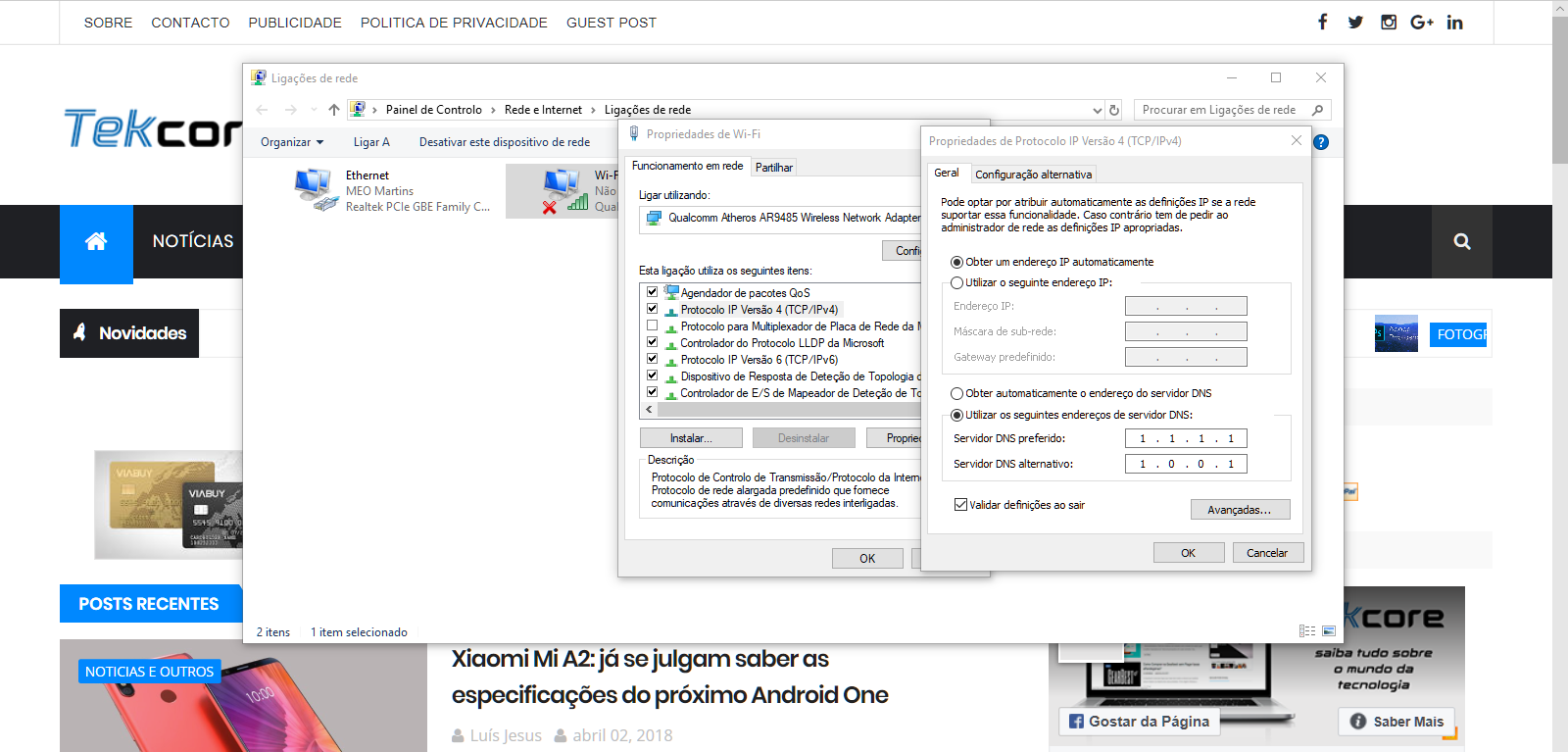The image size is (1568, 752).
Task: Open the Configuração alternativa tab
Action: (x=1033, y=175)
